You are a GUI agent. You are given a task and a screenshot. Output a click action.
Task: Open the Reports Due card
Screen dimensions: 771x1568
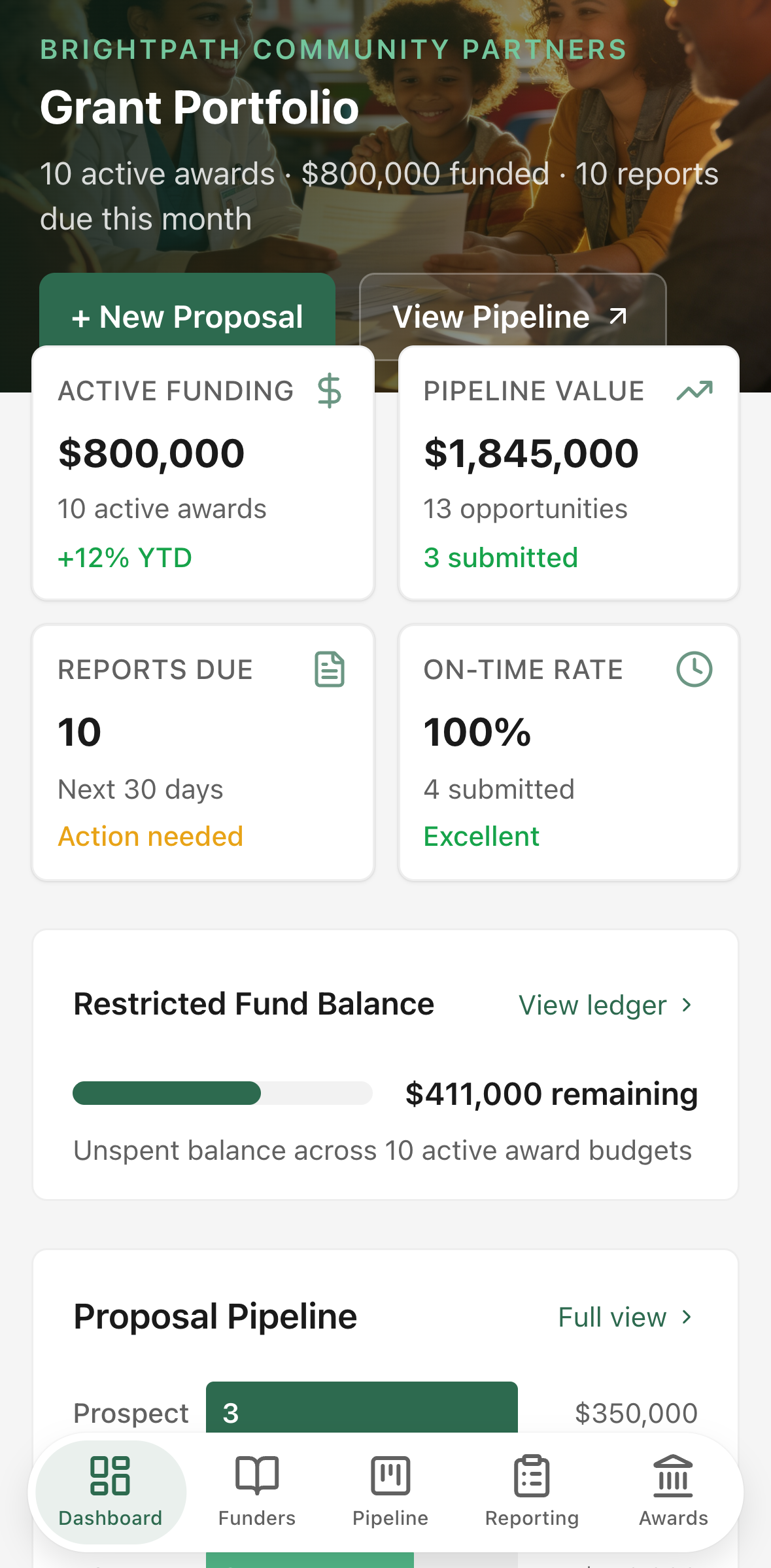pos(203,752)
